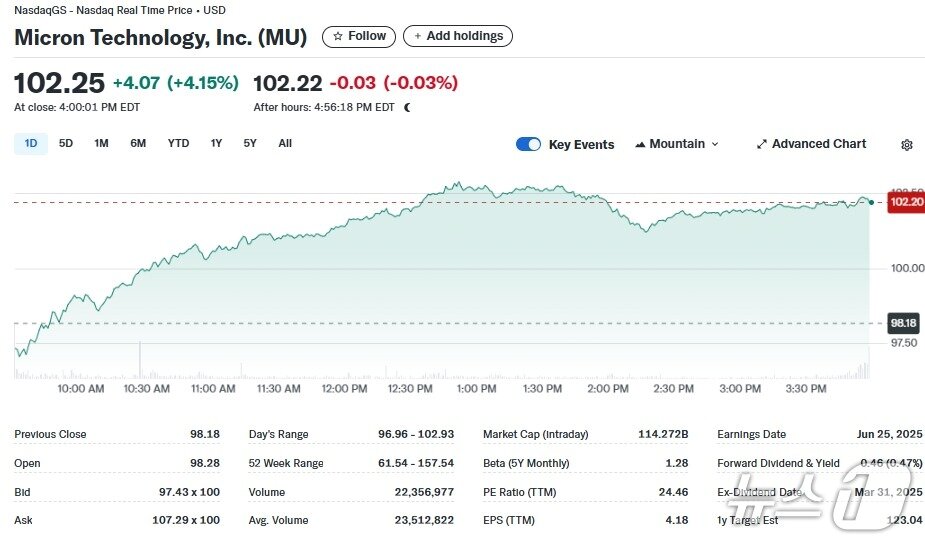Expand the Mountain chart type dropdown
This screenshot has height=544, width=925.
[714, 144]
